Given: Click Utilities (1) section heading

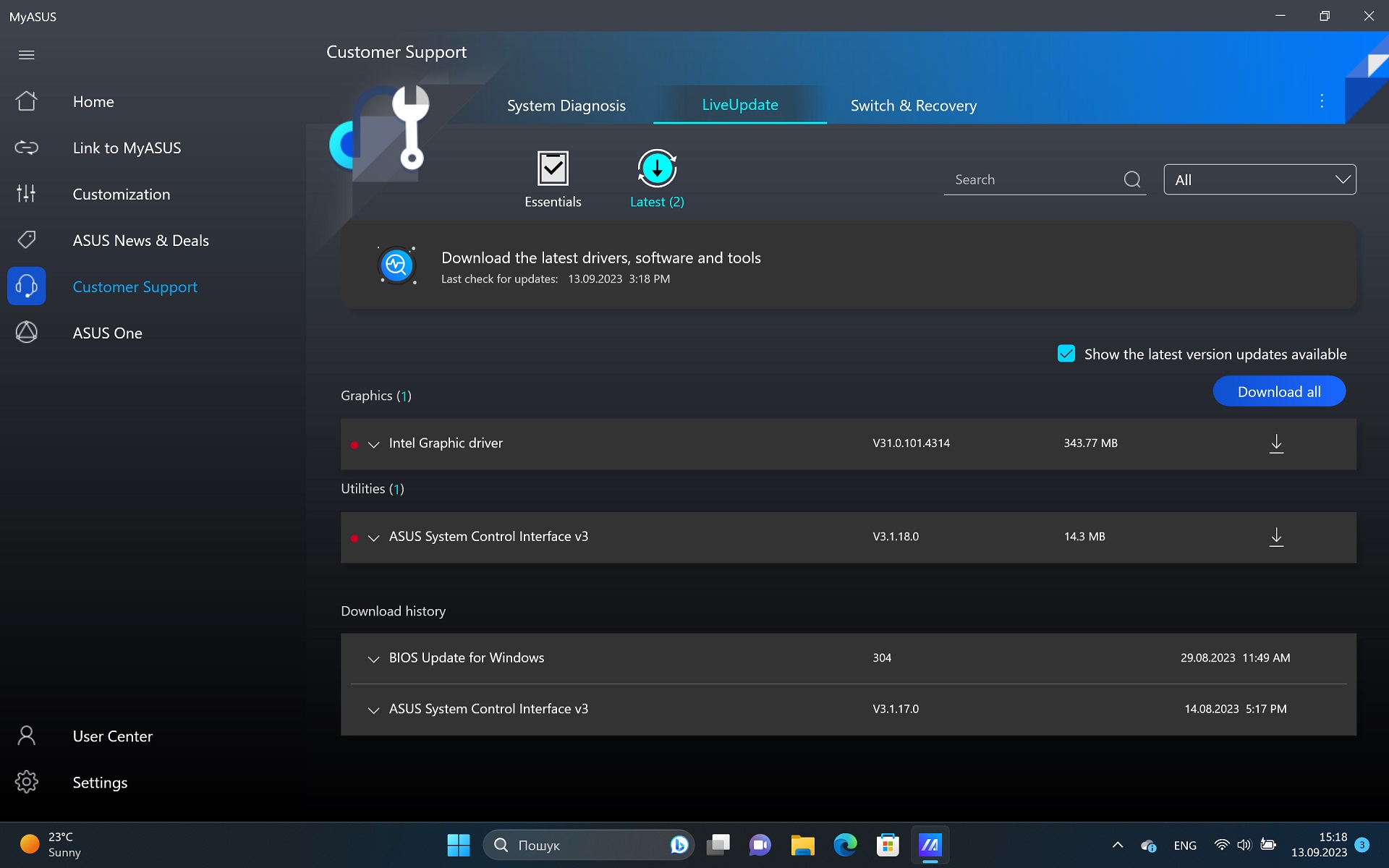Looking at the screenshot, I should [372, 489].
